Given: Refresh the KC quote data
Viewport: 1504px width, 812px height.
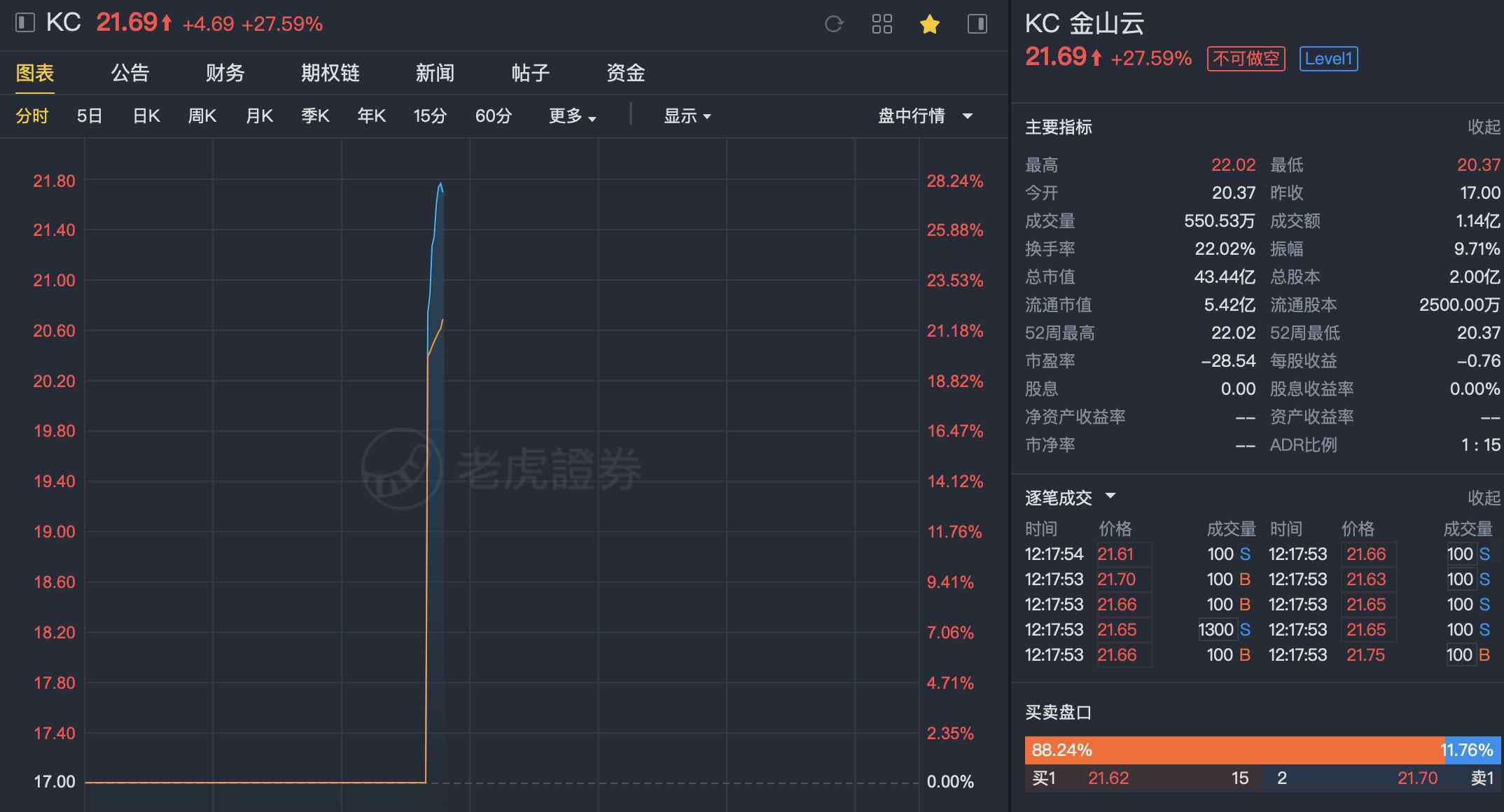Looking at the screenshot, I should click(x=834, y=24).
